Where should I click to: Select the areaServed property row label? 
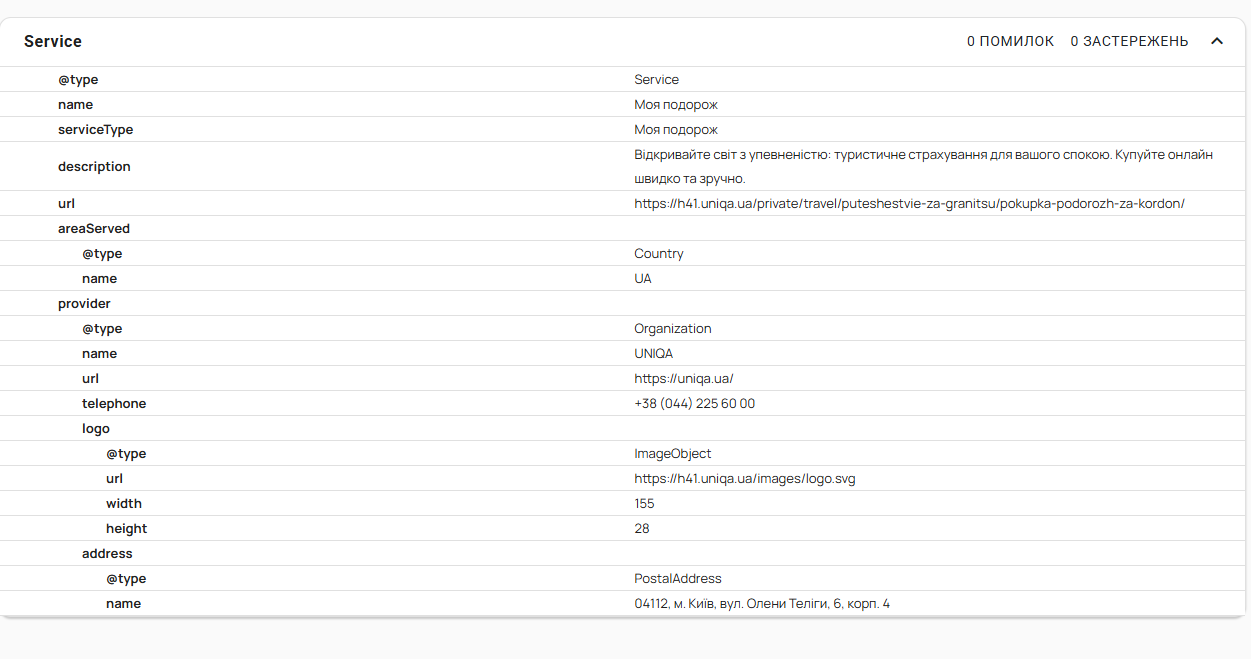coord(94,228)
